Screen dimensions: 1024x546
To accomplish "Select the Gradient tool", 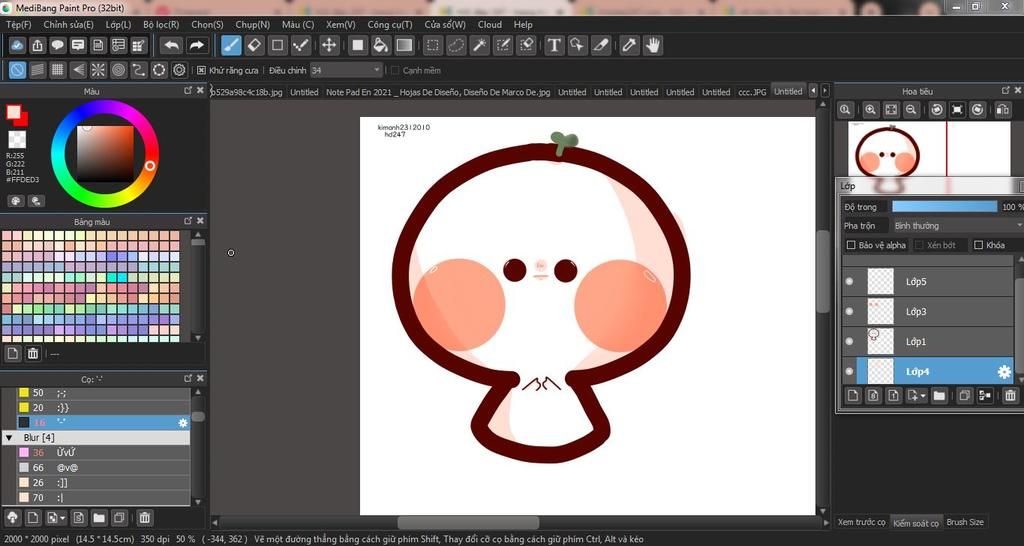I will (x=404, y=45).
